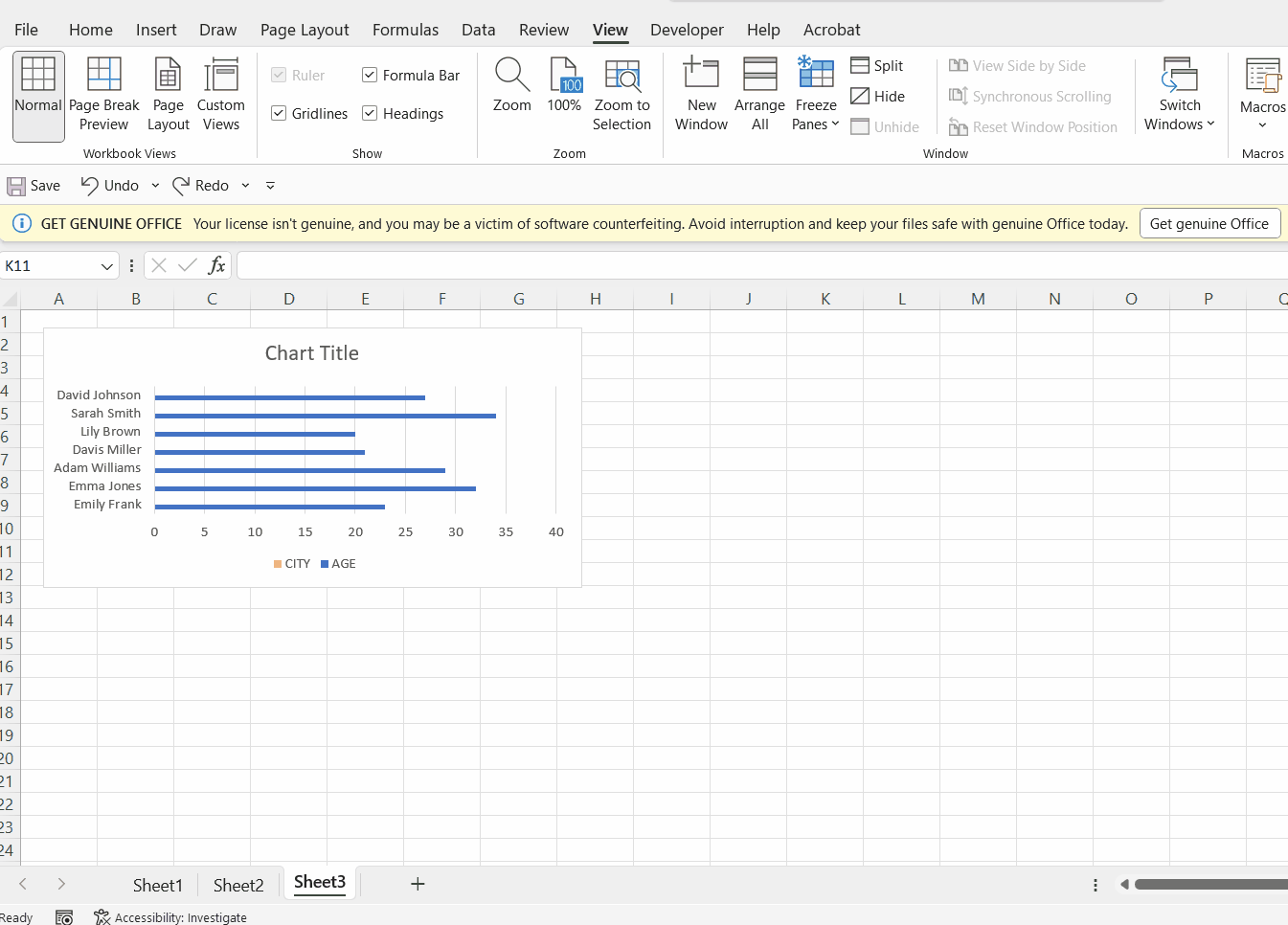
Task: Uncheck the Gridlines checkbox
Action: coord(279,113)
